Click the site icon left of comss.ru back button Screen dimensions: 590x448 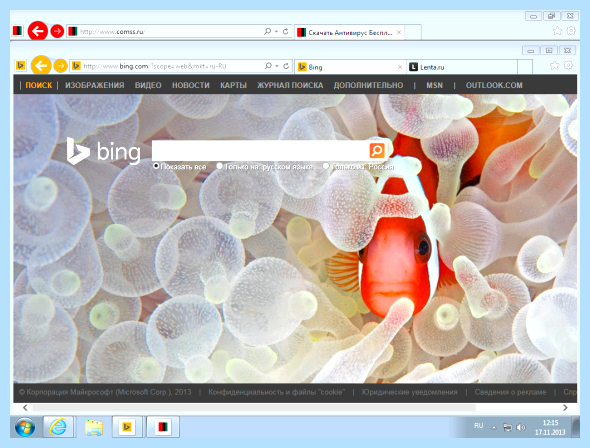[x=18, y=31]
